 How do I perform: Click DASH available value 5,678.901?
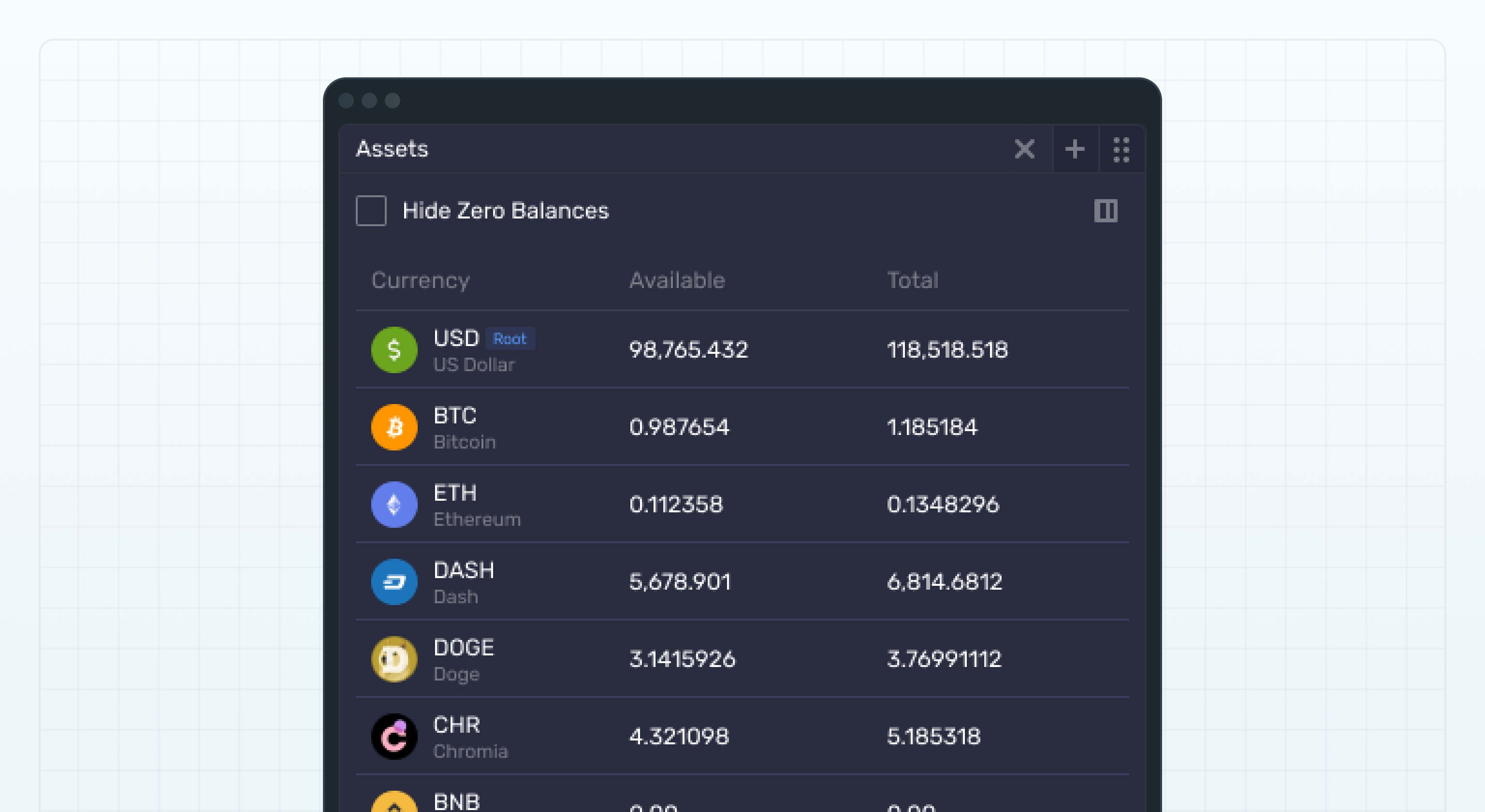point(680,581)
